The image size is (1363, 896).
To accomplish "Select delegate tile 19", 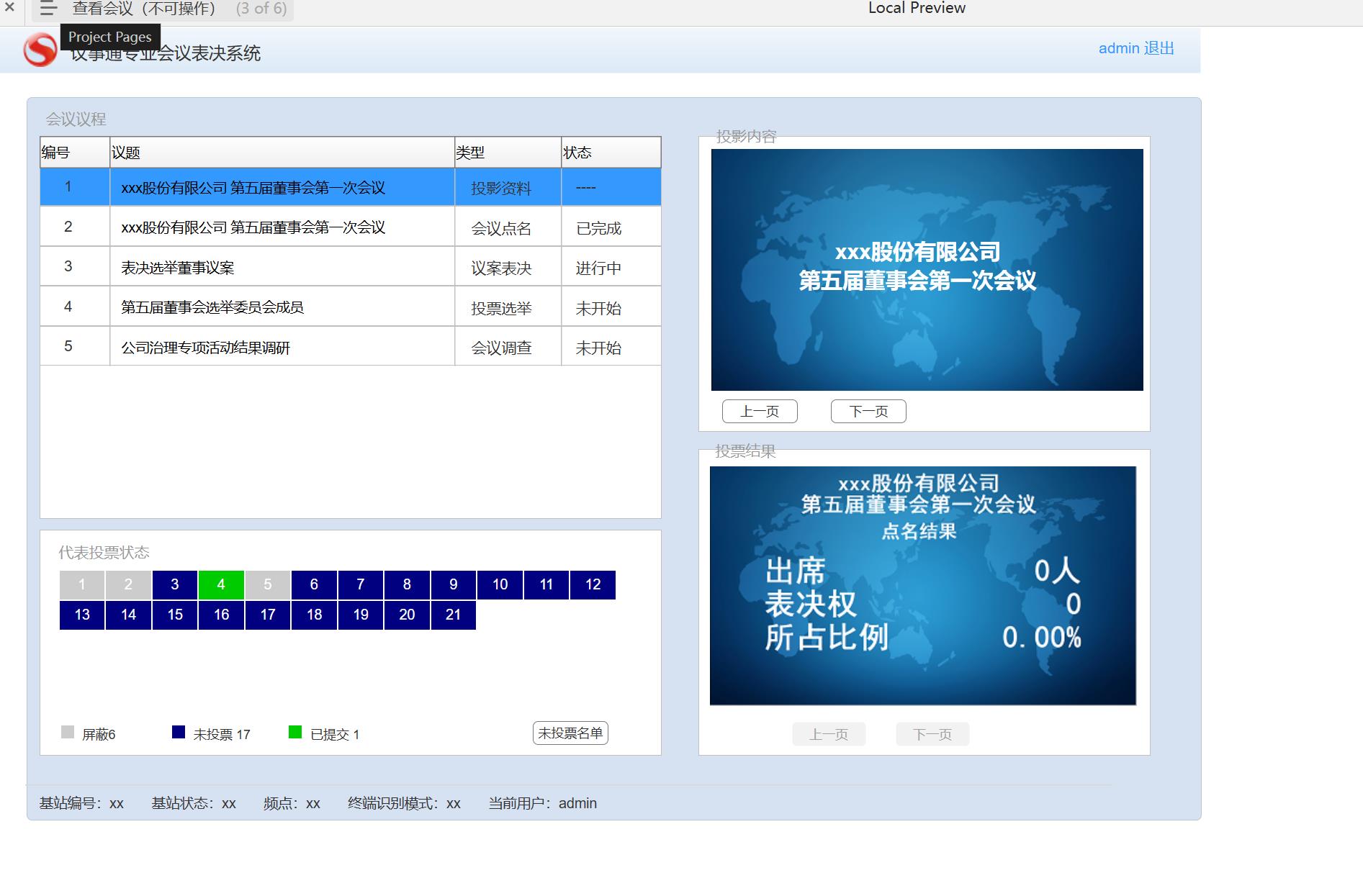I will (x=361, y=615).
